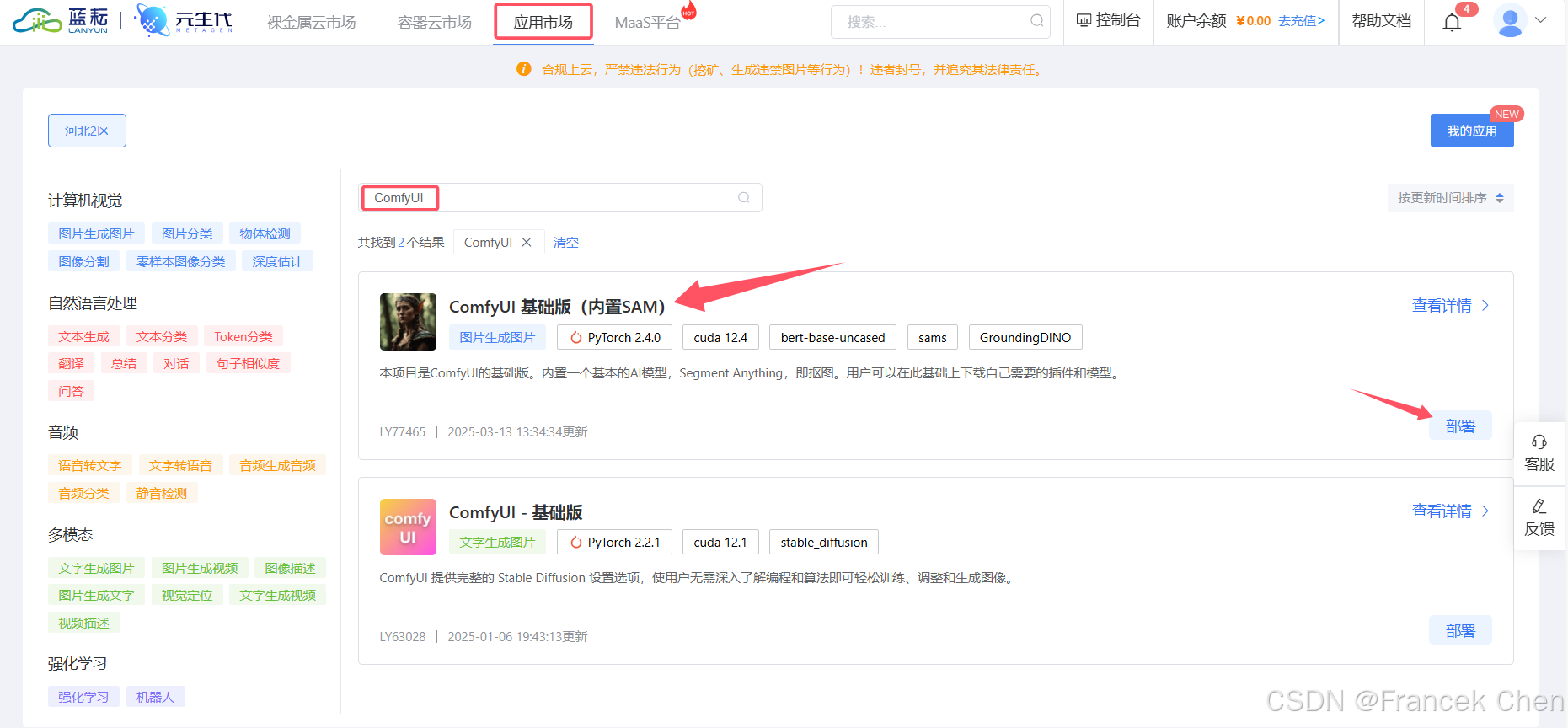Filter by 图片生成文字 tag

(x=96, y=595)
